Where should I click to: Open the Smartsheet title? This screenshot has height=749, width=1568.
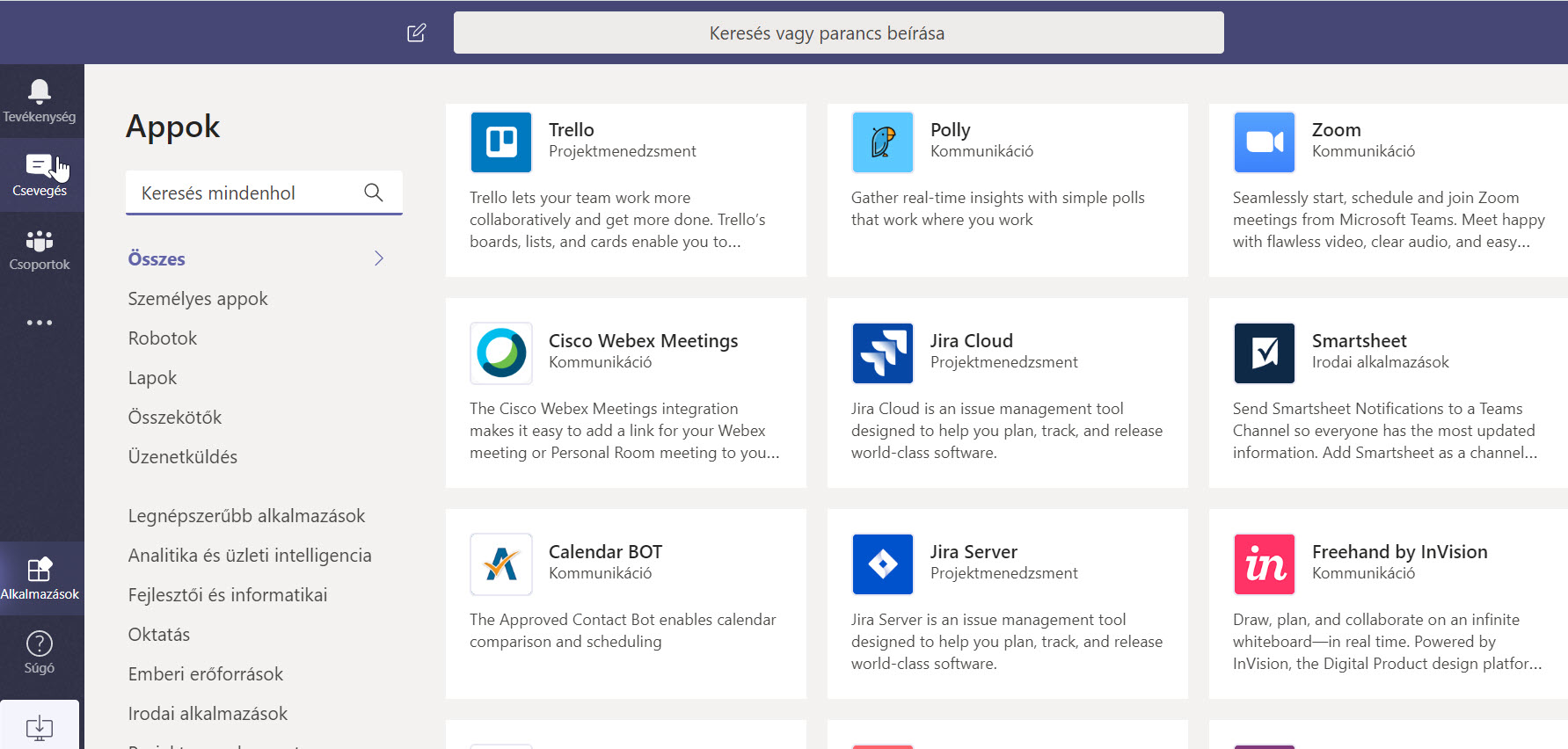click(1360, 341)
